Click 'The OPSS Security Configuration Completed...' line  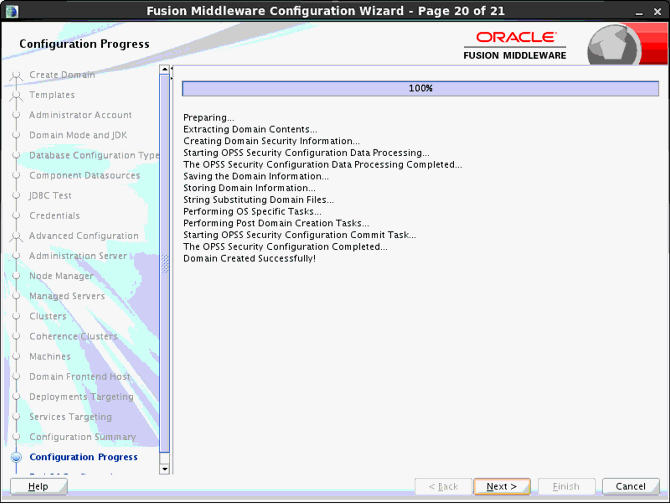pyautogui.click(x=285, y=246)
